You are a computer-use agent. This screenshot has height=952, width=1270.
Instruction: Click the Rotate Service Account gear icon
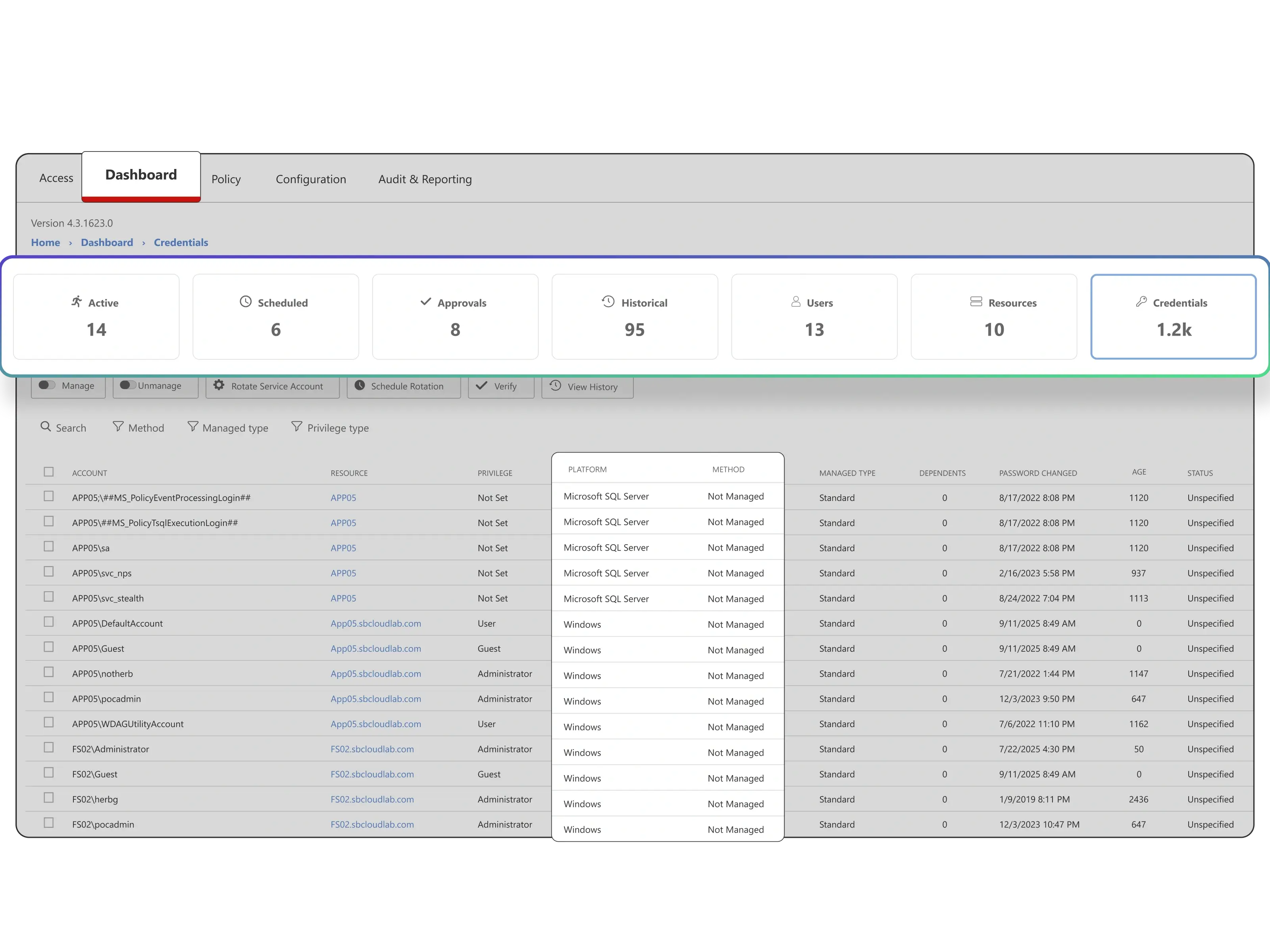[219, 385]
